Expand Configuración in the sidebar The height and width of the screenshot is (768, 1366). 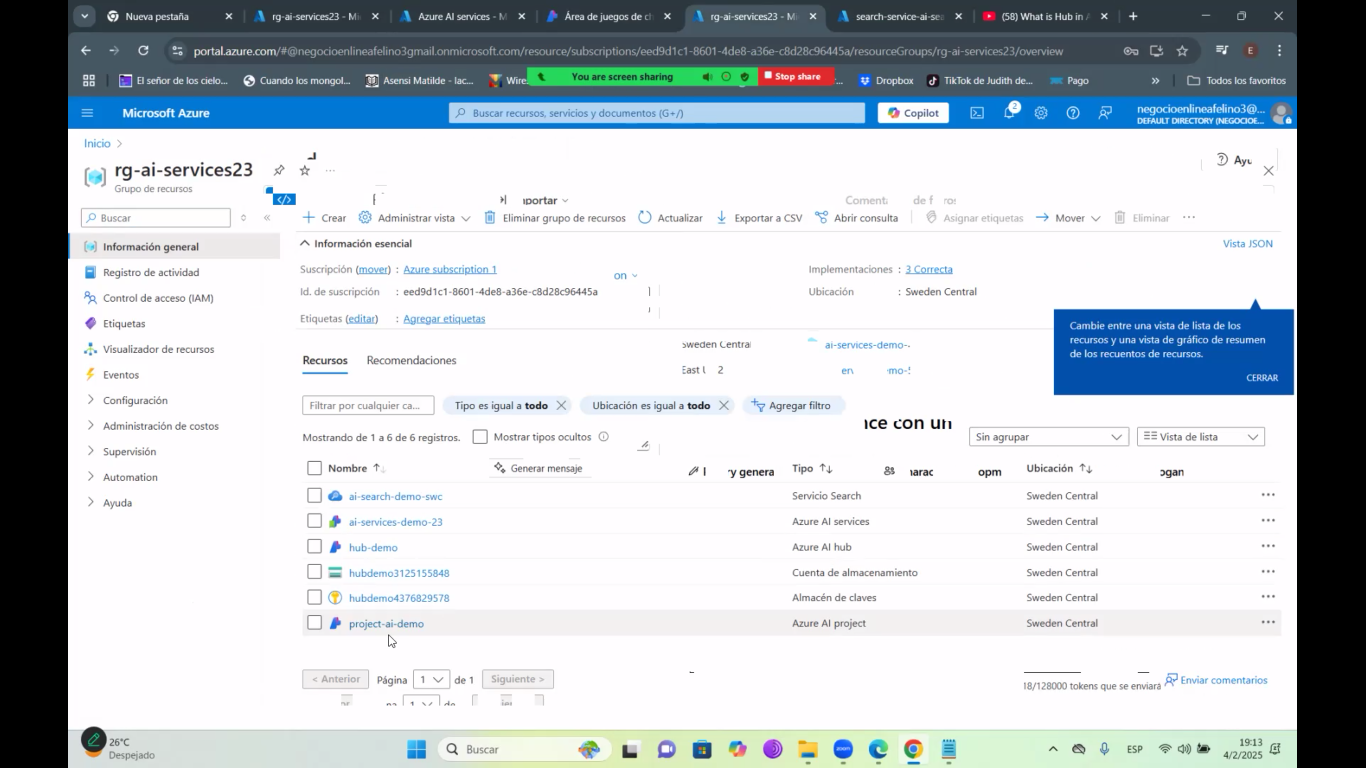(x=135, y=400)
